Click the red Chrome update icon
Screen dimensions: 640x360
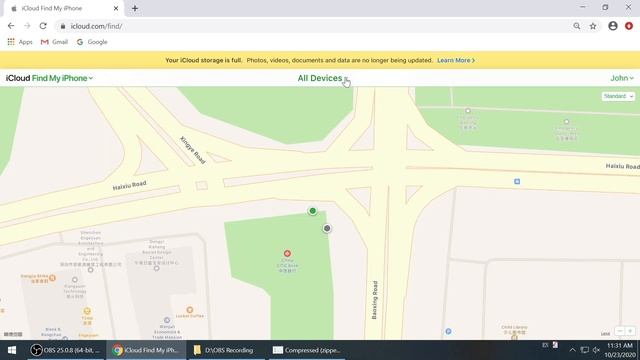pos(629,26)
